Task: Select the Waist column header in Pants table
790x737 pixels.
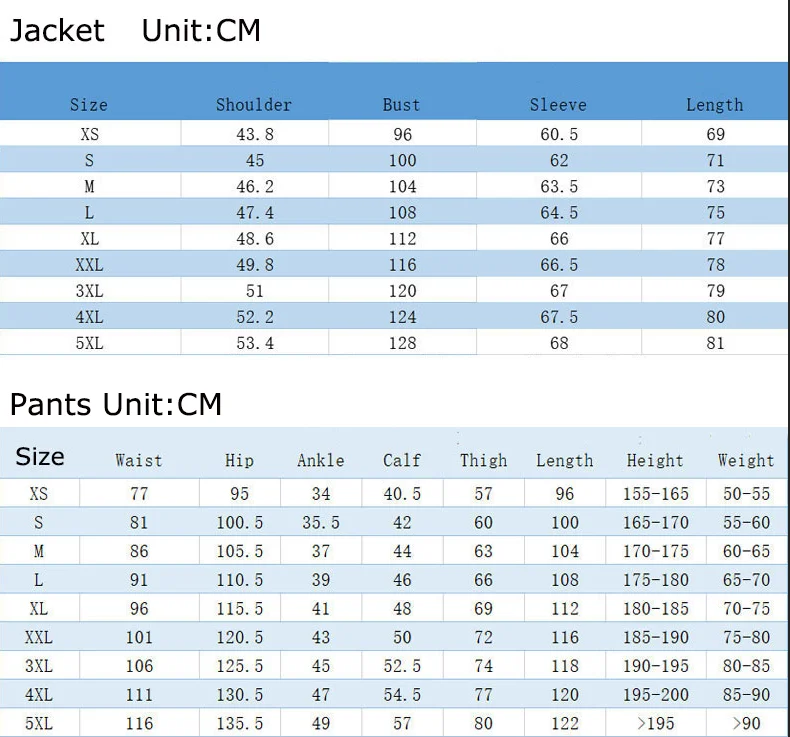Action: click(139, 460)
